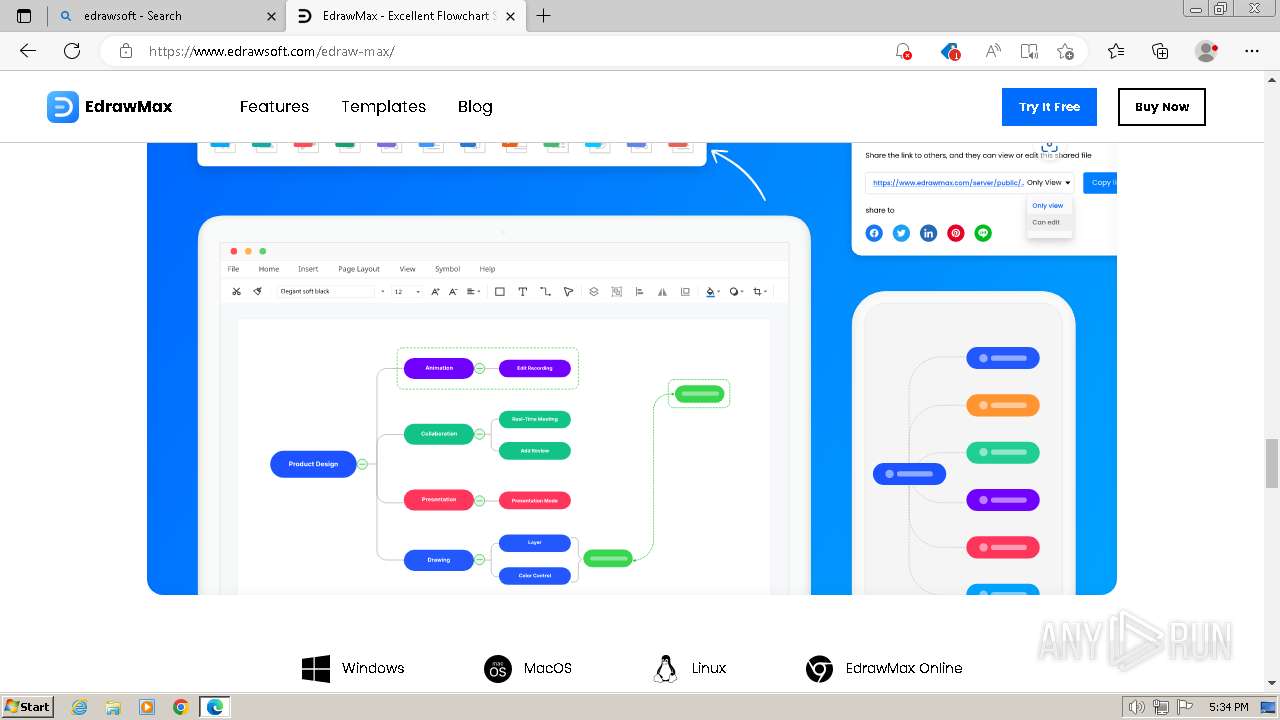Select Linux download option
The height and width of the screenshot is (720, 1280).
pos(690,668)
